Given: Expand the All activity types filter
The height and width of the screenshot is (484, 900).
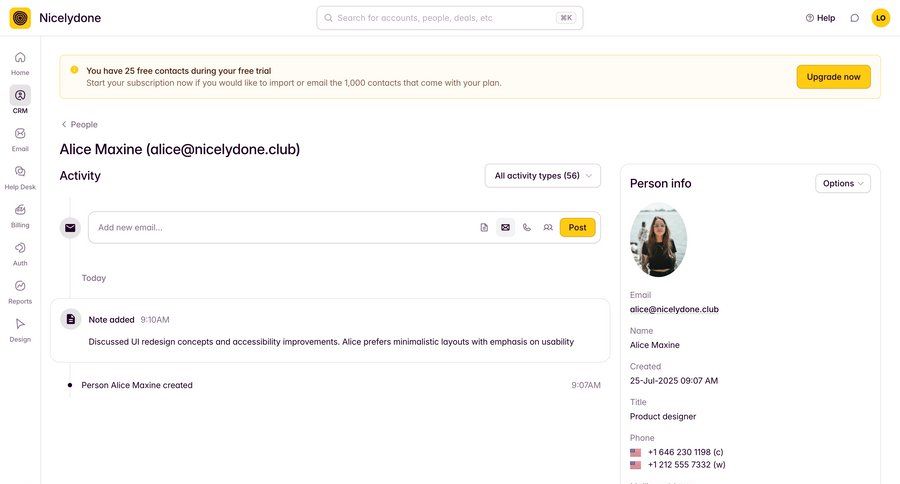Looking at the screenshot, I should pyautogui.click(x=543, y=176).
